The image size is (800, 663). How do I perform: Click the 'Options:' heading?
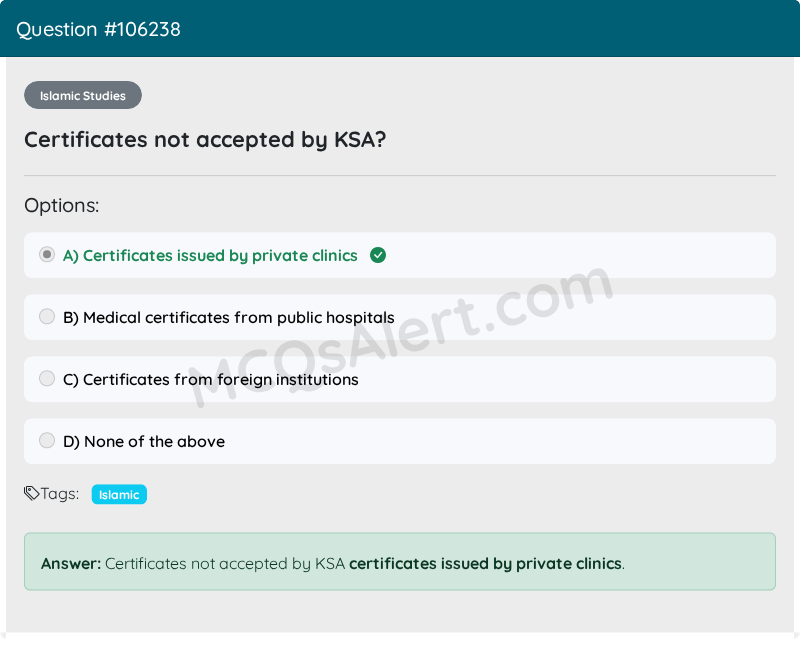62,206
